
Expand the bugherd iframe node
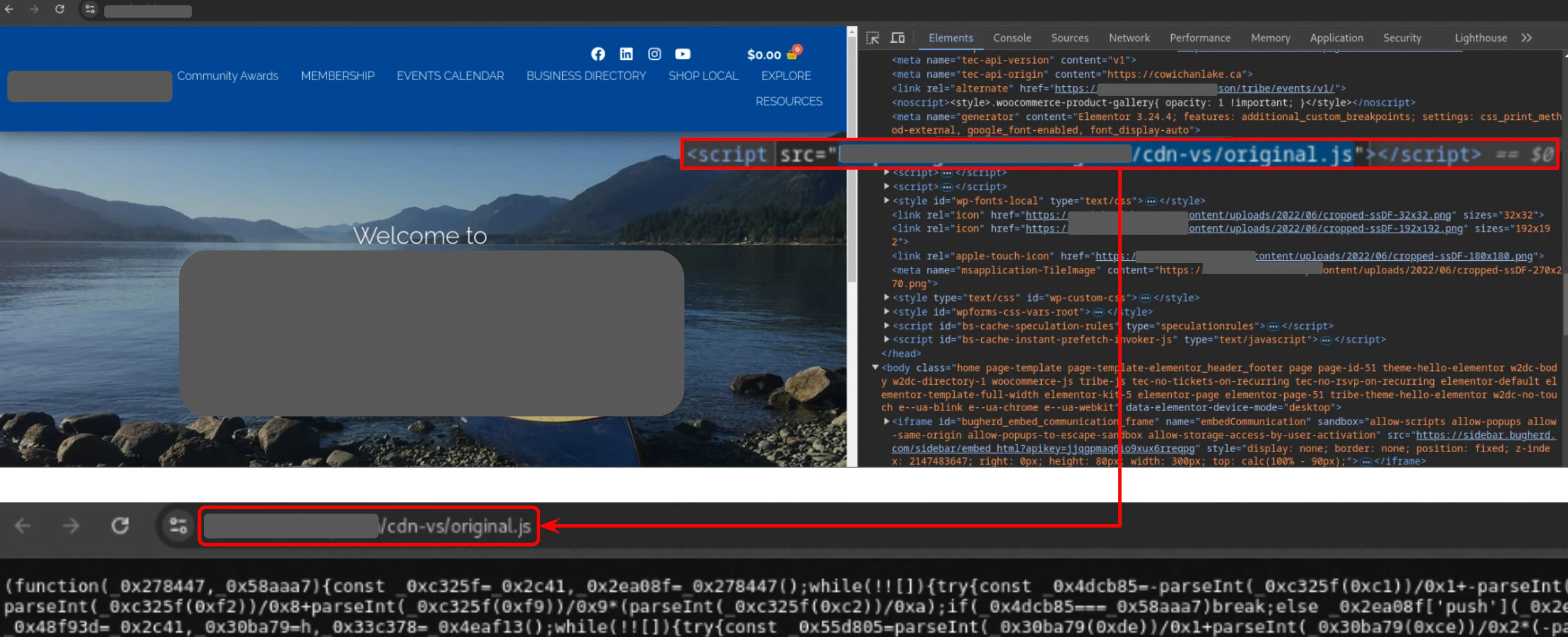887,421
